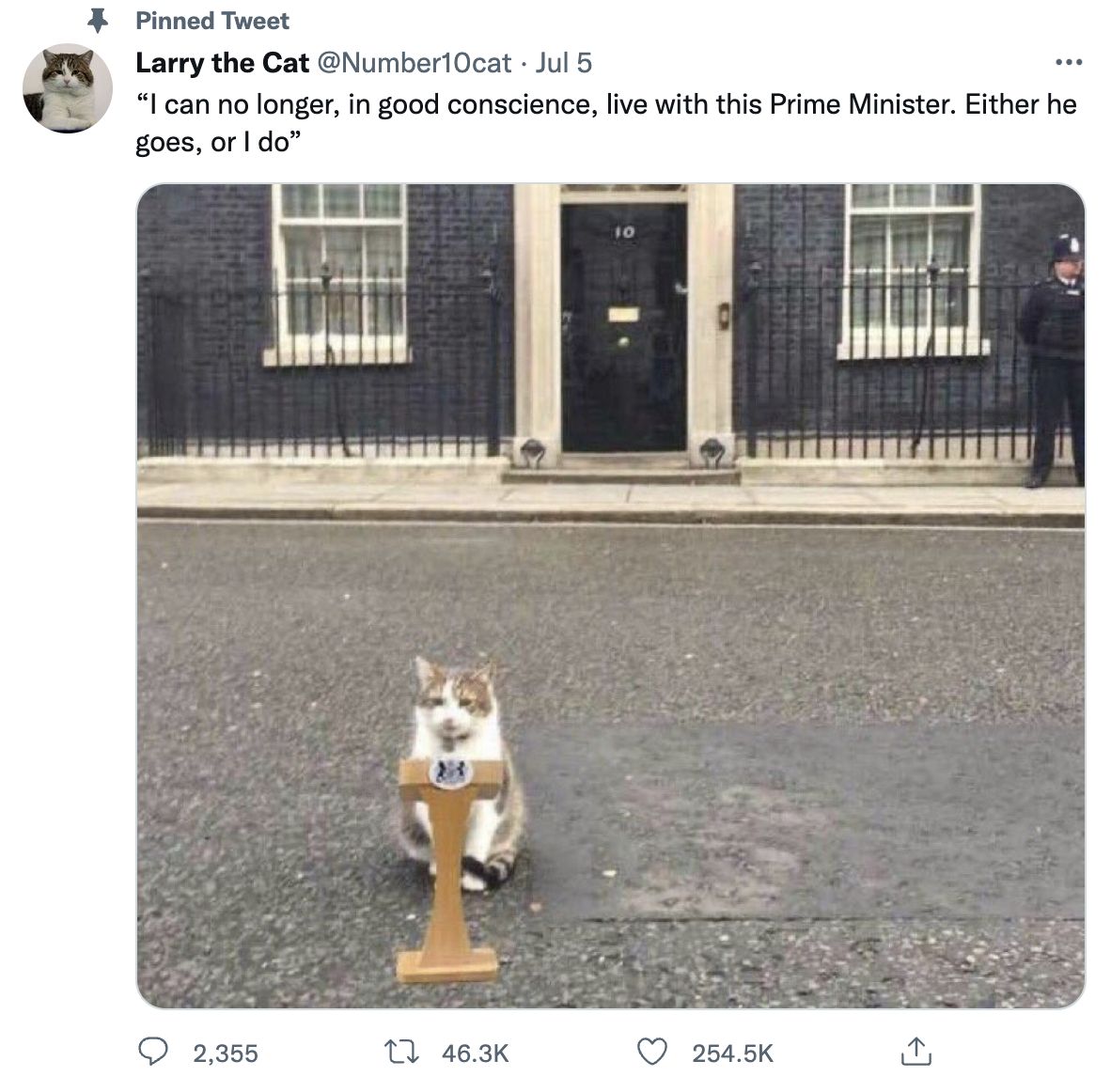Open the three-dot more options menu

pyautogui.click(x=1069, y=62)
